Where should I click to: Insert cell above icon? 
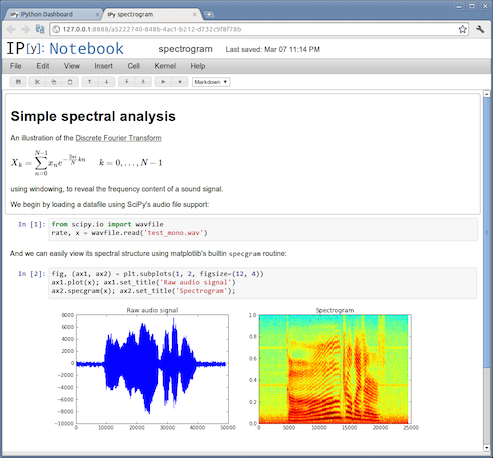click(x=126, y=82)
